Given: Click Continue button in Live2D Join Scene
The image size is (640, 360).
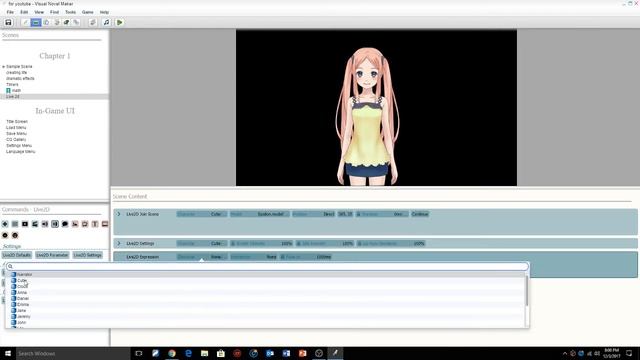Looking at the screenshot, I should click(x=420, y=214).
